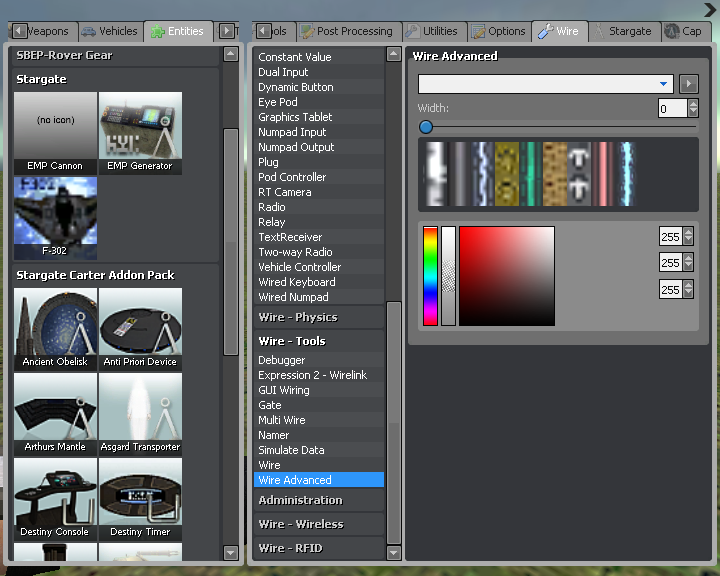The height and width of the screenshot is (576, 720).
Task: Select the Destiny Console entity
Action: coord(55,493)
